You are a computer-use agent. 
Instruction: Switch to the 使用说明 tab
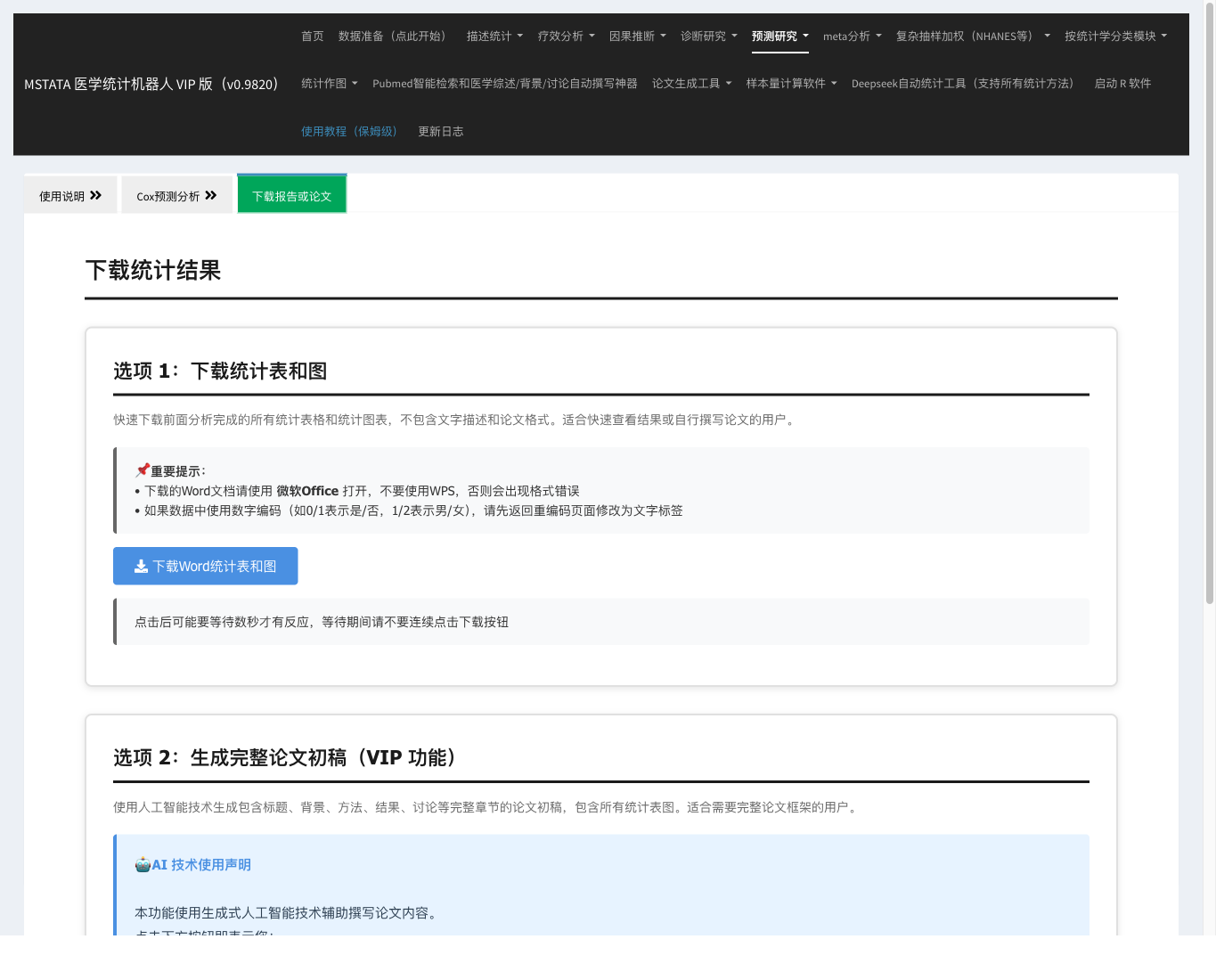[x=70, y=196]
